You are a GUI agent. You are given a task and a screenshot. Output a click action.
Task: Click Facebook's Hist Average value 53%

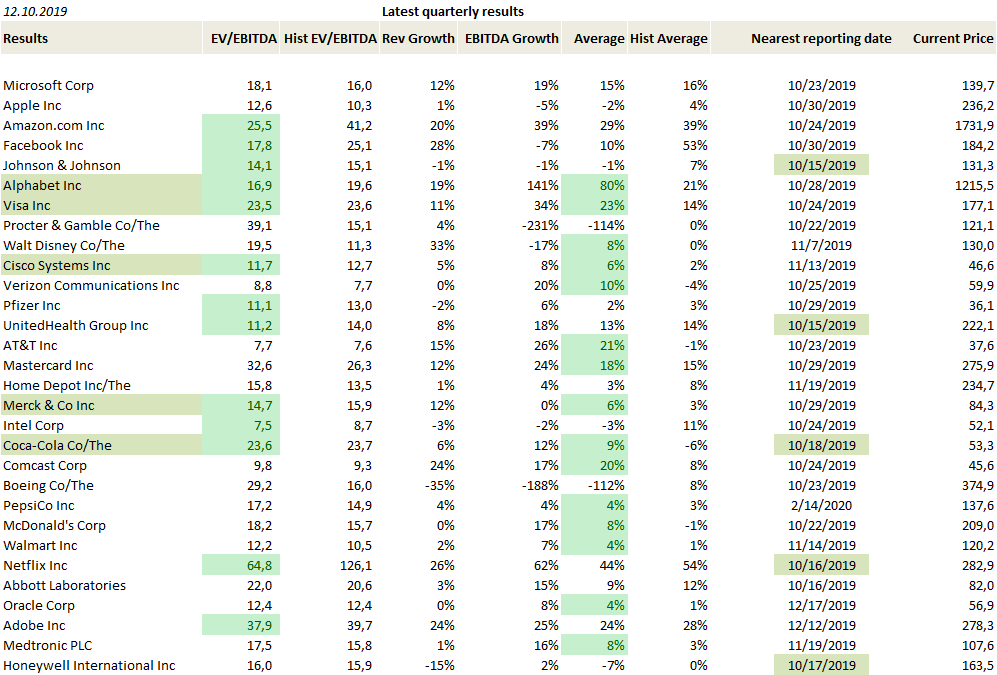click(x=696, y=146)
